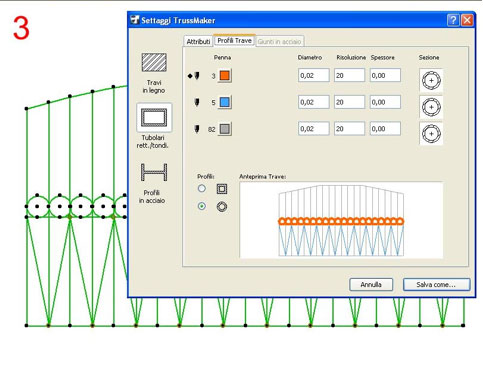Open the blue pen 5 color swatch
483x368 pixels.
225,102
